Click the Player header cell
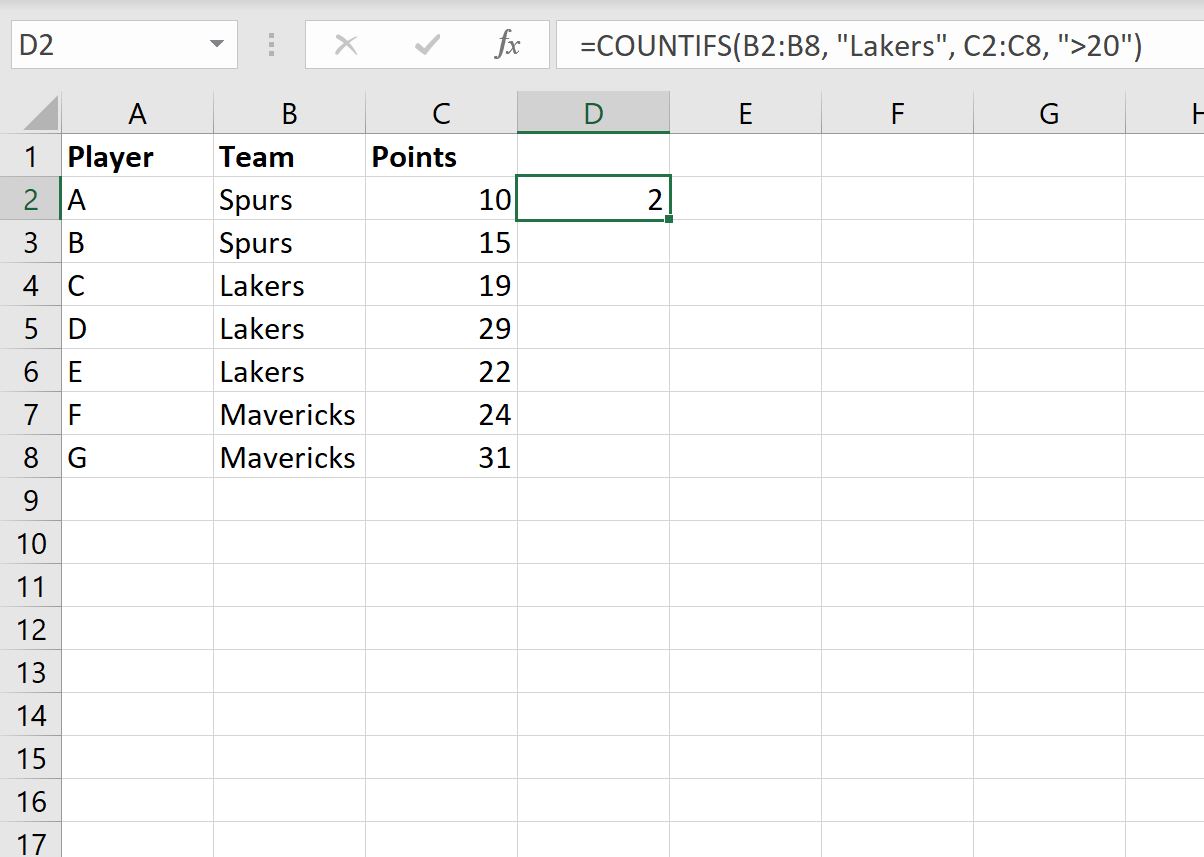This screenshot has height=857, width=1204. [x=138, y=156]
